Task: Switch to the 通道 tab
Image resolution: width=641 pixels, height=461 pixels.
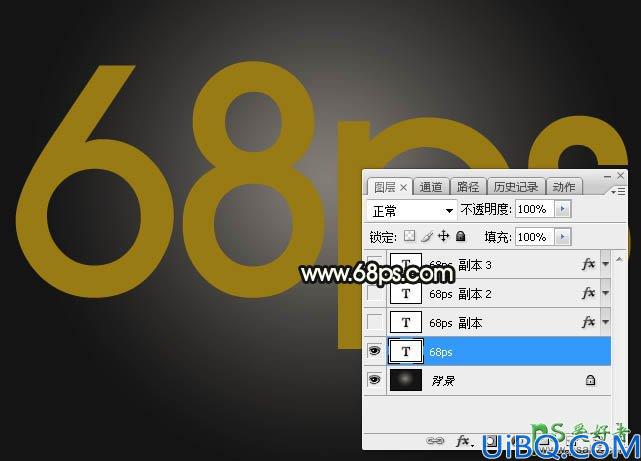Action: (x=431, y=187)
